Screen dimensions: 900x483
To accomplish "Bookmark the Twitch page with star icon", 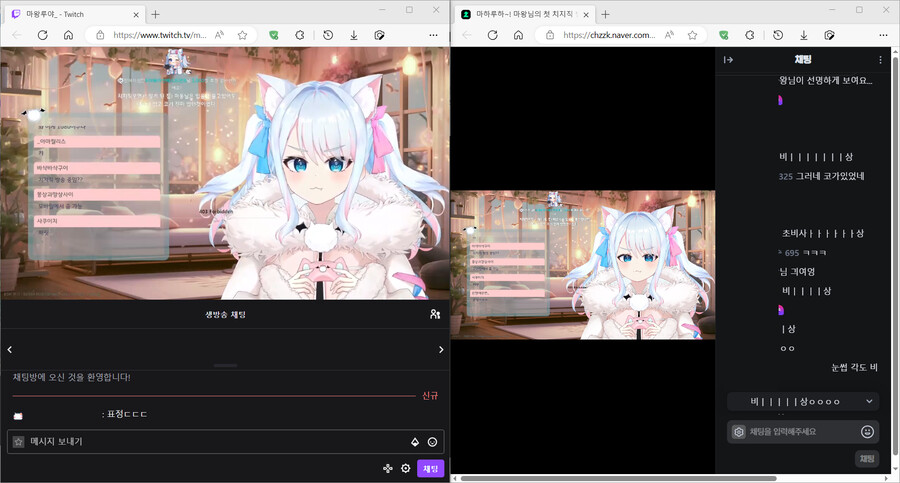I will tap(242, 35).
